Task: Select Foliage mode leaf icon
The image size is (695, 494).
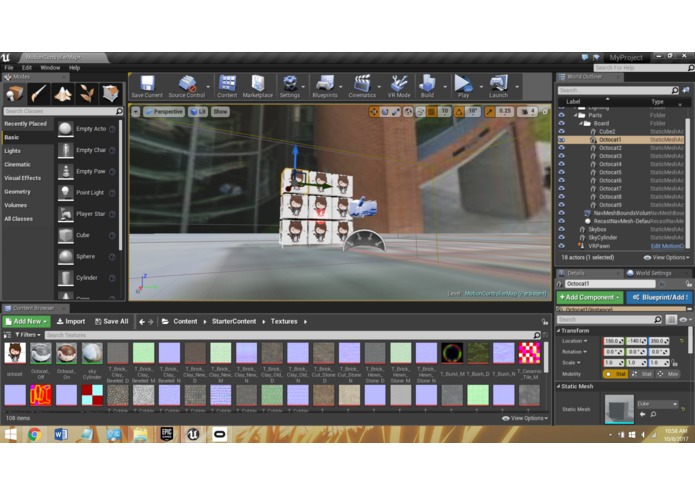Action: pyautogui.click(x=86, y=93)
